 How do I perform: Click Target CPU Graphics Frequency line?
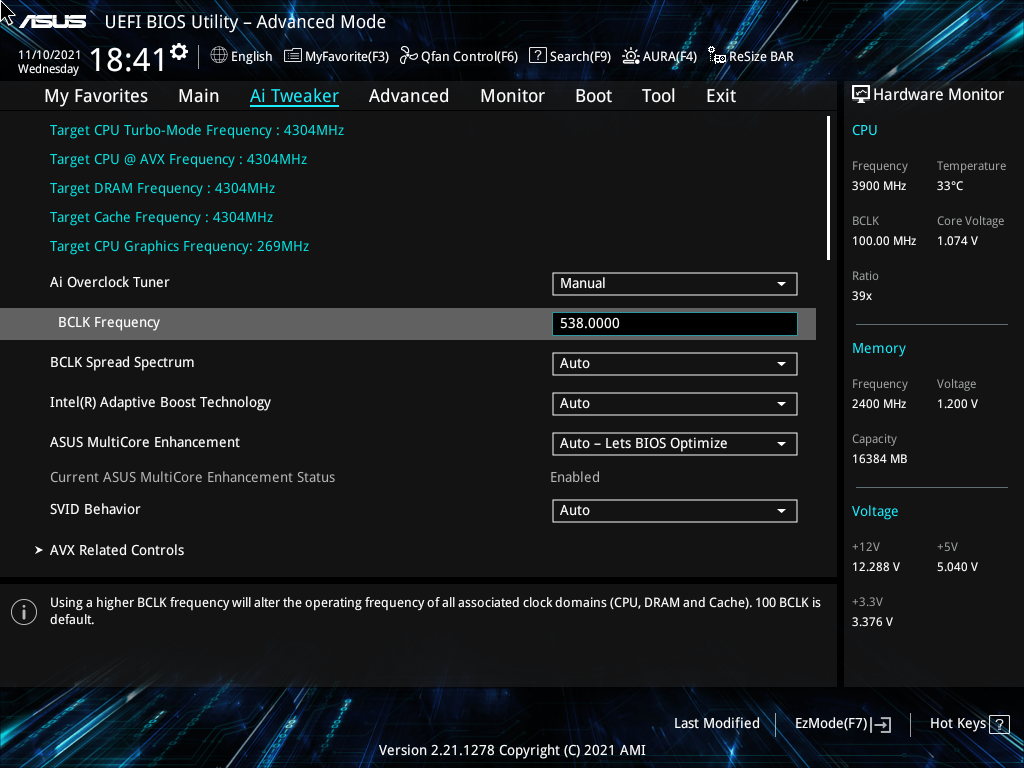pyautogui.click(x=180, y=246)
